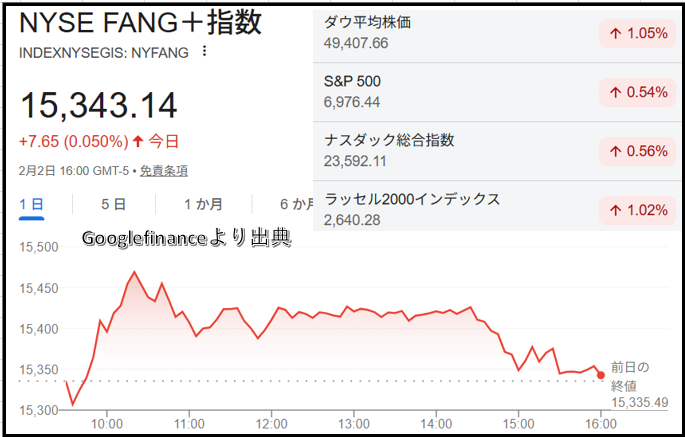This screenshot has height=437, width=685.
Task: Switch to the 5日 chart range tab
Action: click(113, 204)
